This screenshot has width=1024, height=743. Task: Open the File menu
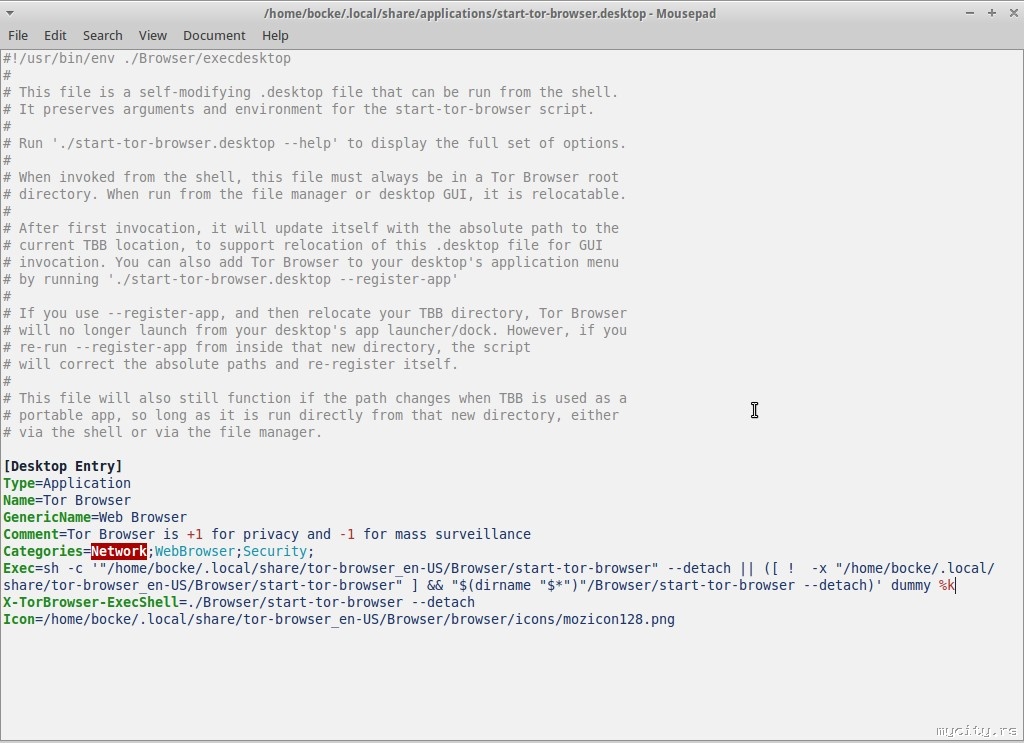click(x=18, y=35)
